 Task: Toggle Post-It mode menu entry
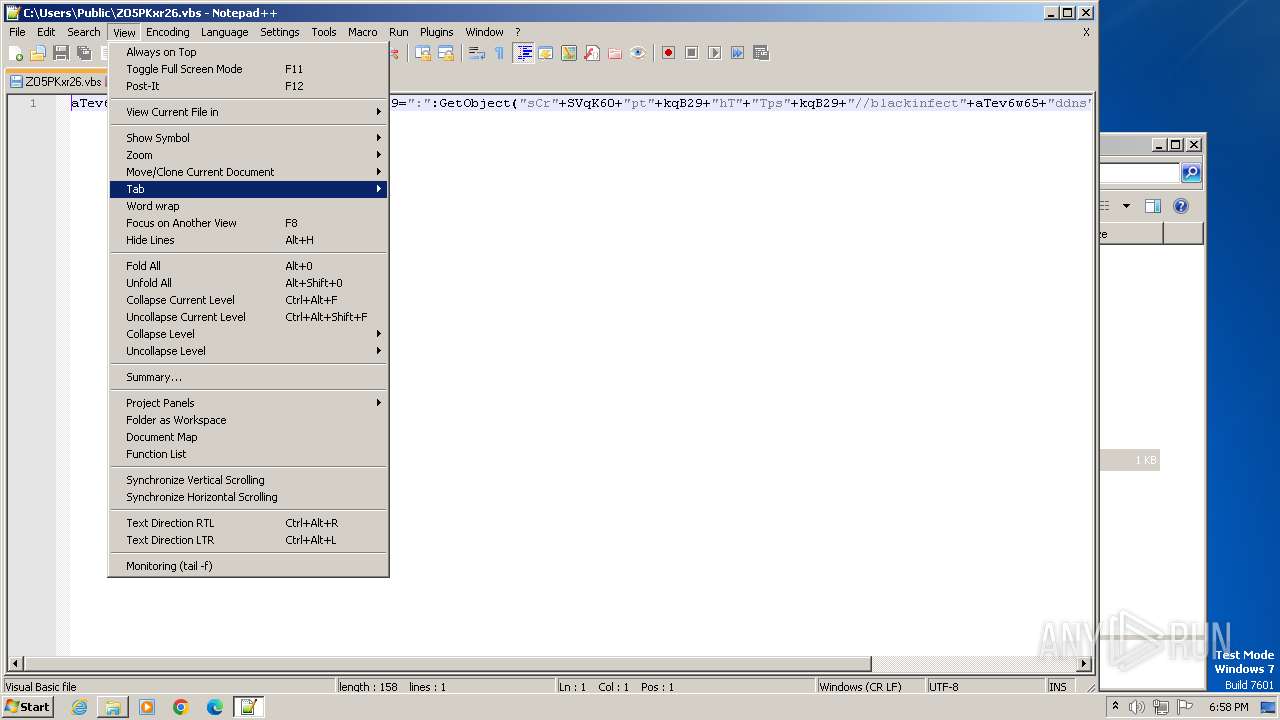click(x=248, y=86)
